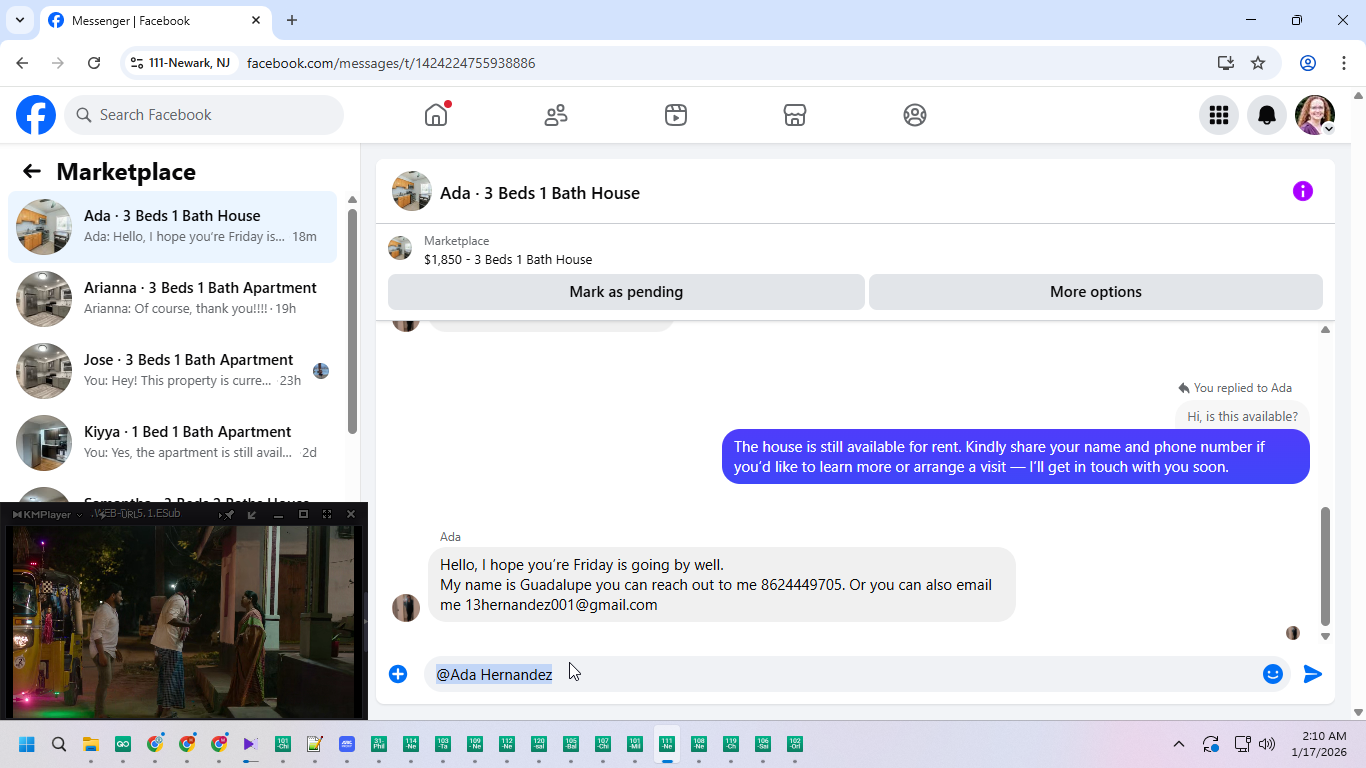
Task: Open conversation information purple icon
Action: tap(1303, 191)
